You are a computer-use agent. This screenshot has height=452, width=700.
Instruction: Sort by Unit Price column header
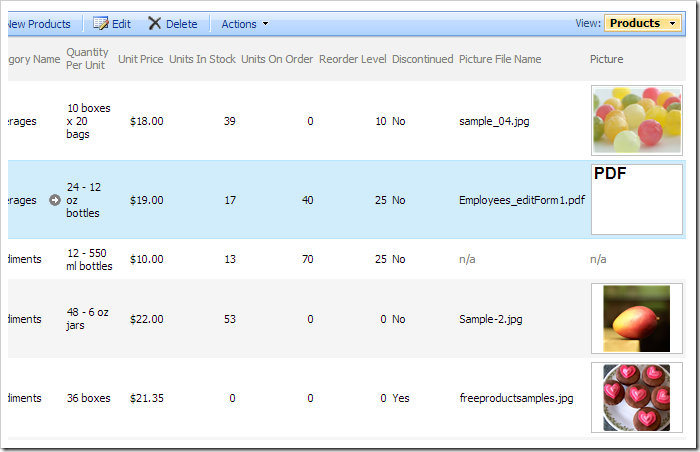click(x=140, y=59)
